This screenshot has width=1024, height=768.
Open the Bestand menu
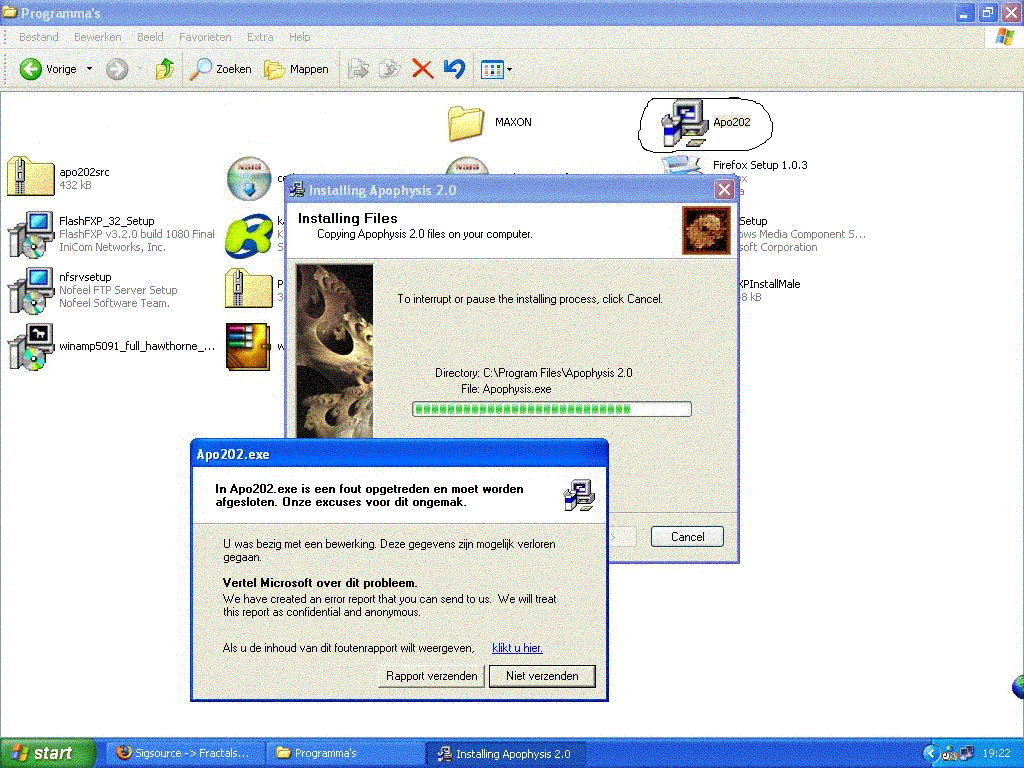pyautogui.click(x=39, y=37)
